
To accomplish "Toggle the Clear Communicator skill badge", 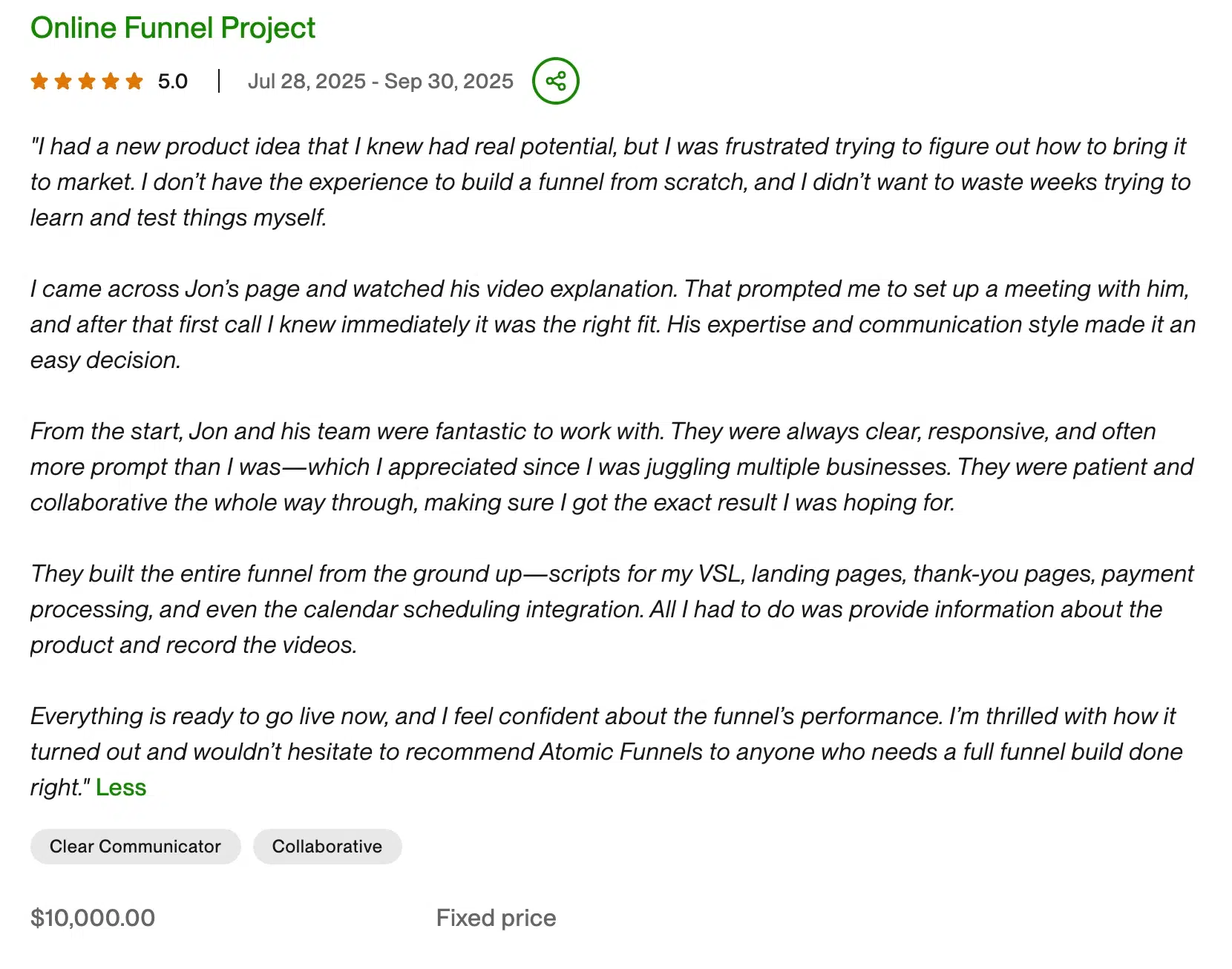I will pyautogui.click(x=135, y=847).
